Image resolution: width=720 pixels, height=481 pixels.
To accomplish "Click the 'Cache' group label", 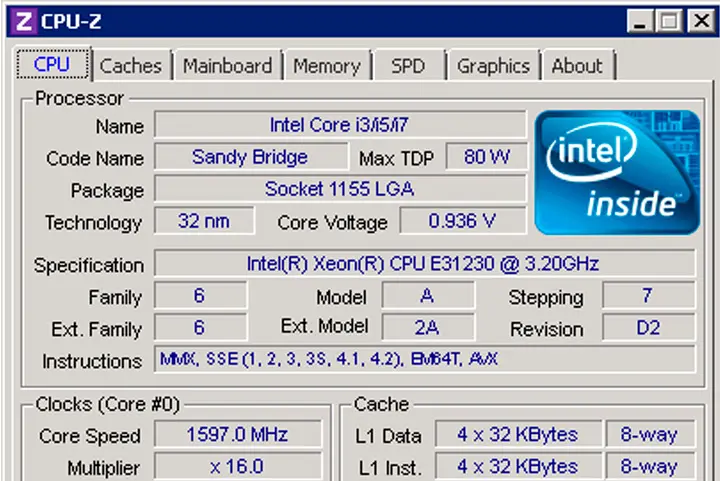I will click(x=381, y=404).
